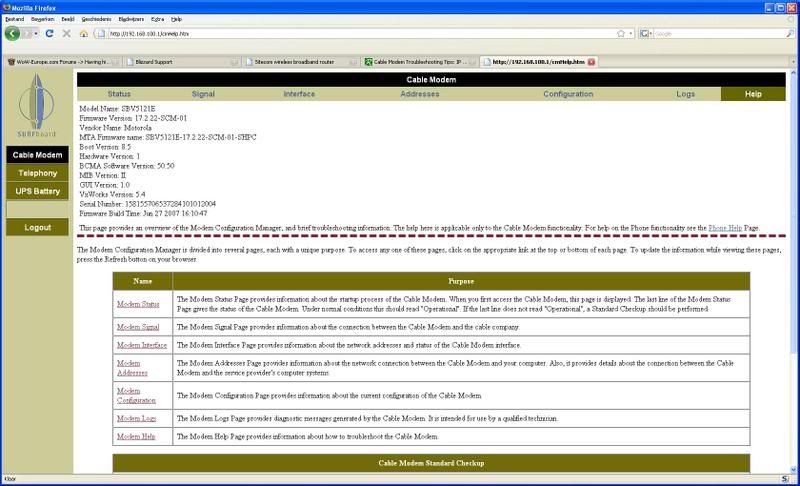Open the Signal page in the modem navigation
800x486 pixels.
203,93
